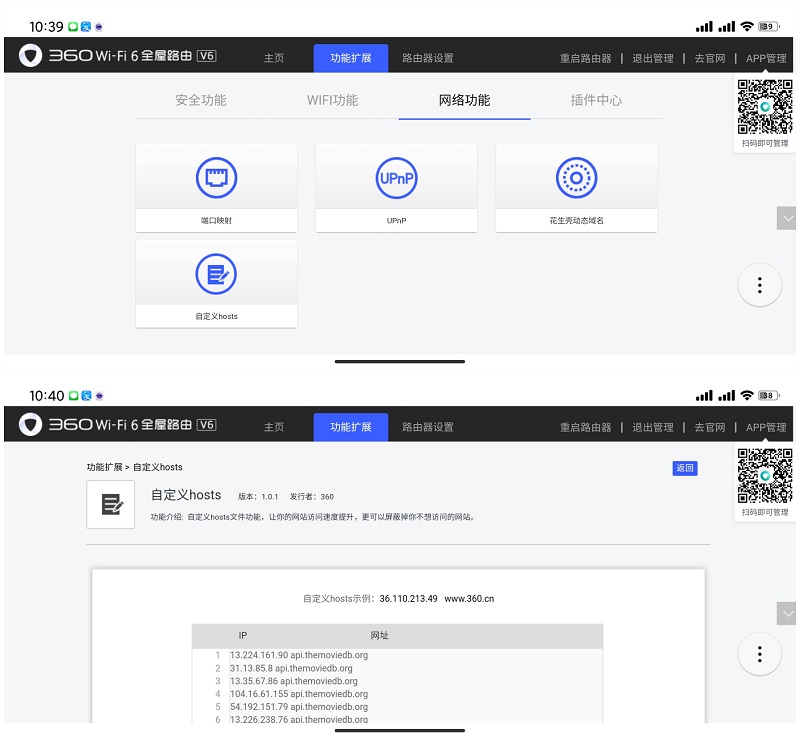The image size is (800, 742).
Task: Click 重启路由器 in the upper header
Action: click(585, 58)
